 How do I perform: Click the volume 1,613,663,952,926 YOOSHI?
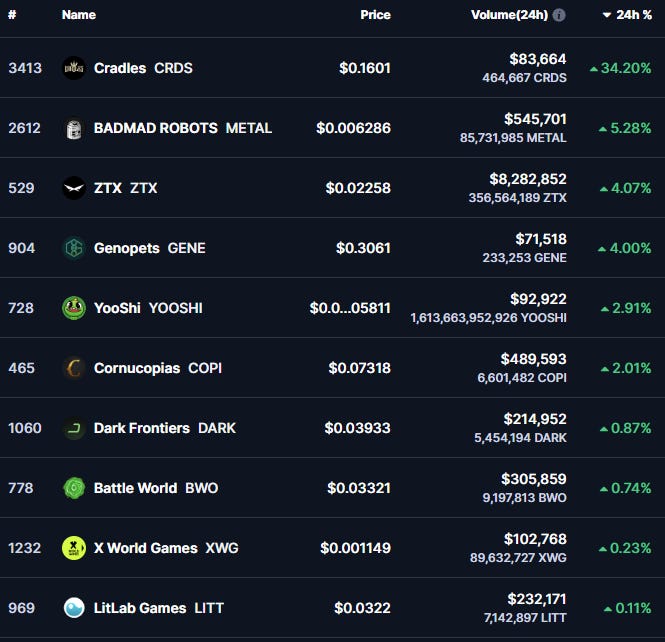489,318
